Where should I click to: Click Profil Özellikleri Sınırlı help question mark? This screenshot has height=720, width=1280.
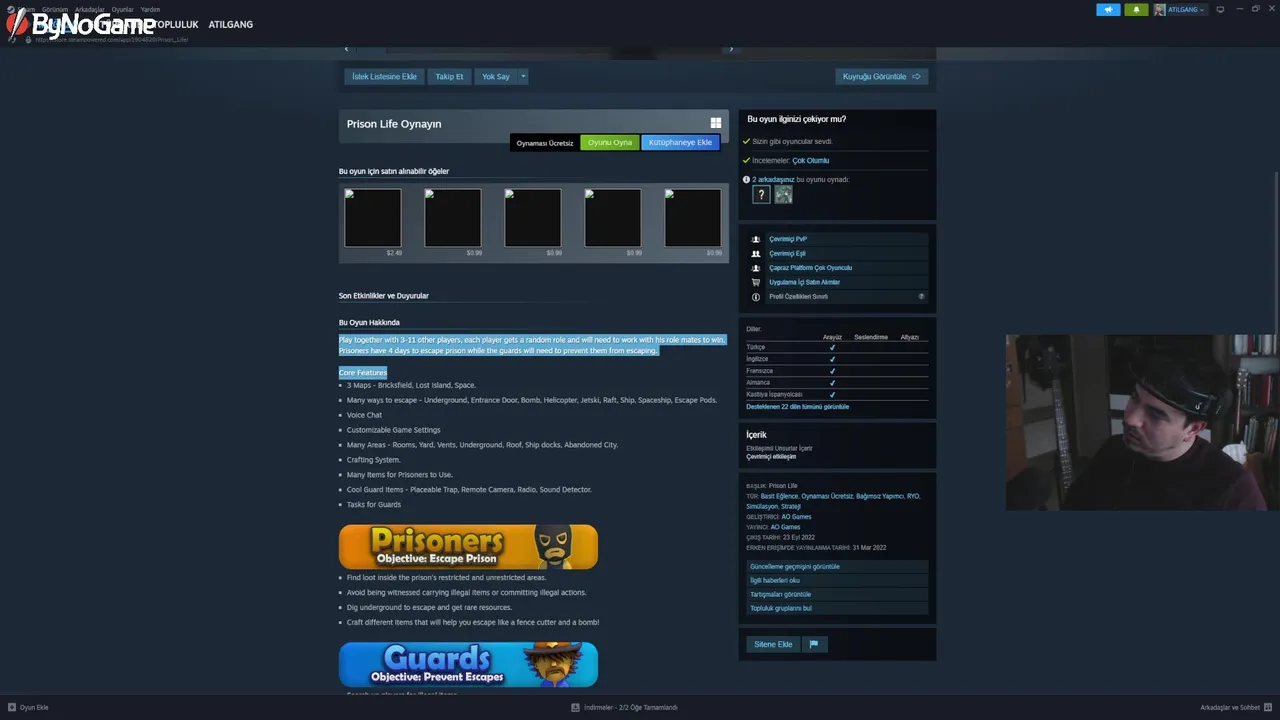point(921,296)
